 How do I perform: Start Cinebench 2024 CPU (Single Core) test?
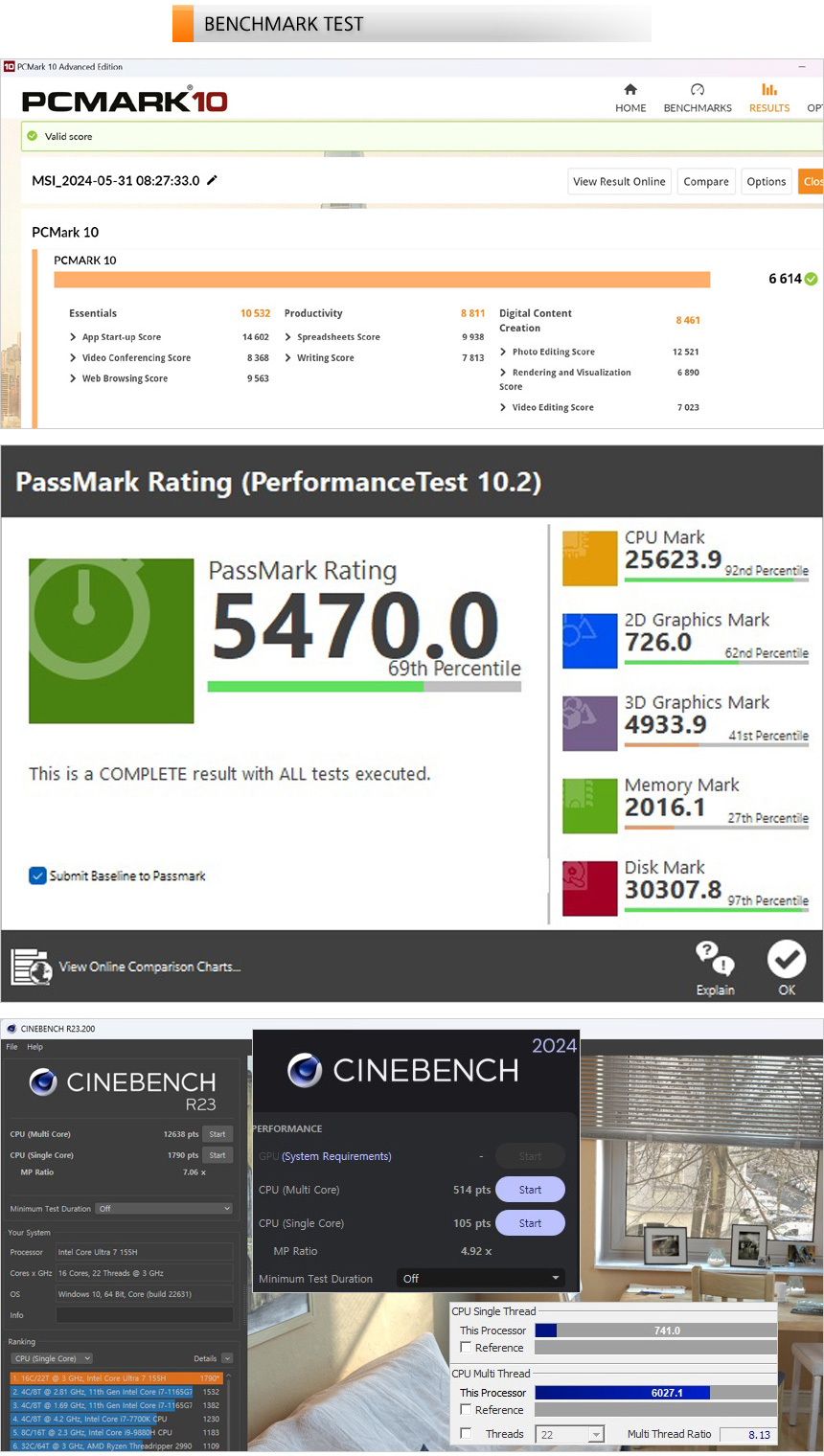click(x=530, y=1223)
